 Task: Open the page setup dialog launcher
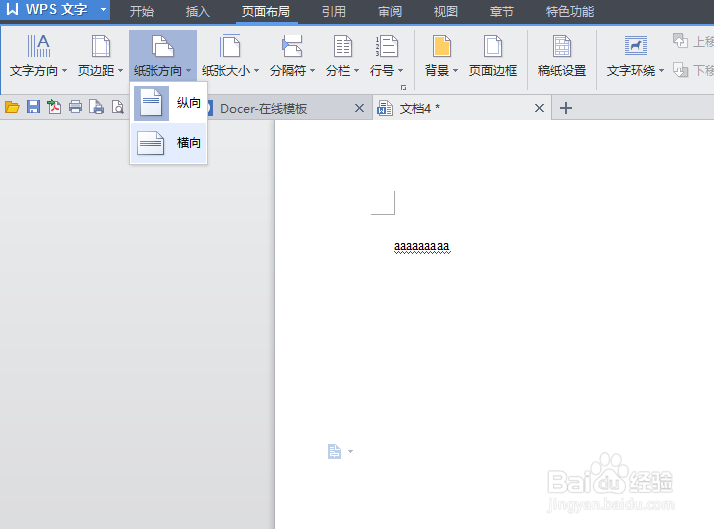(403, 87)
